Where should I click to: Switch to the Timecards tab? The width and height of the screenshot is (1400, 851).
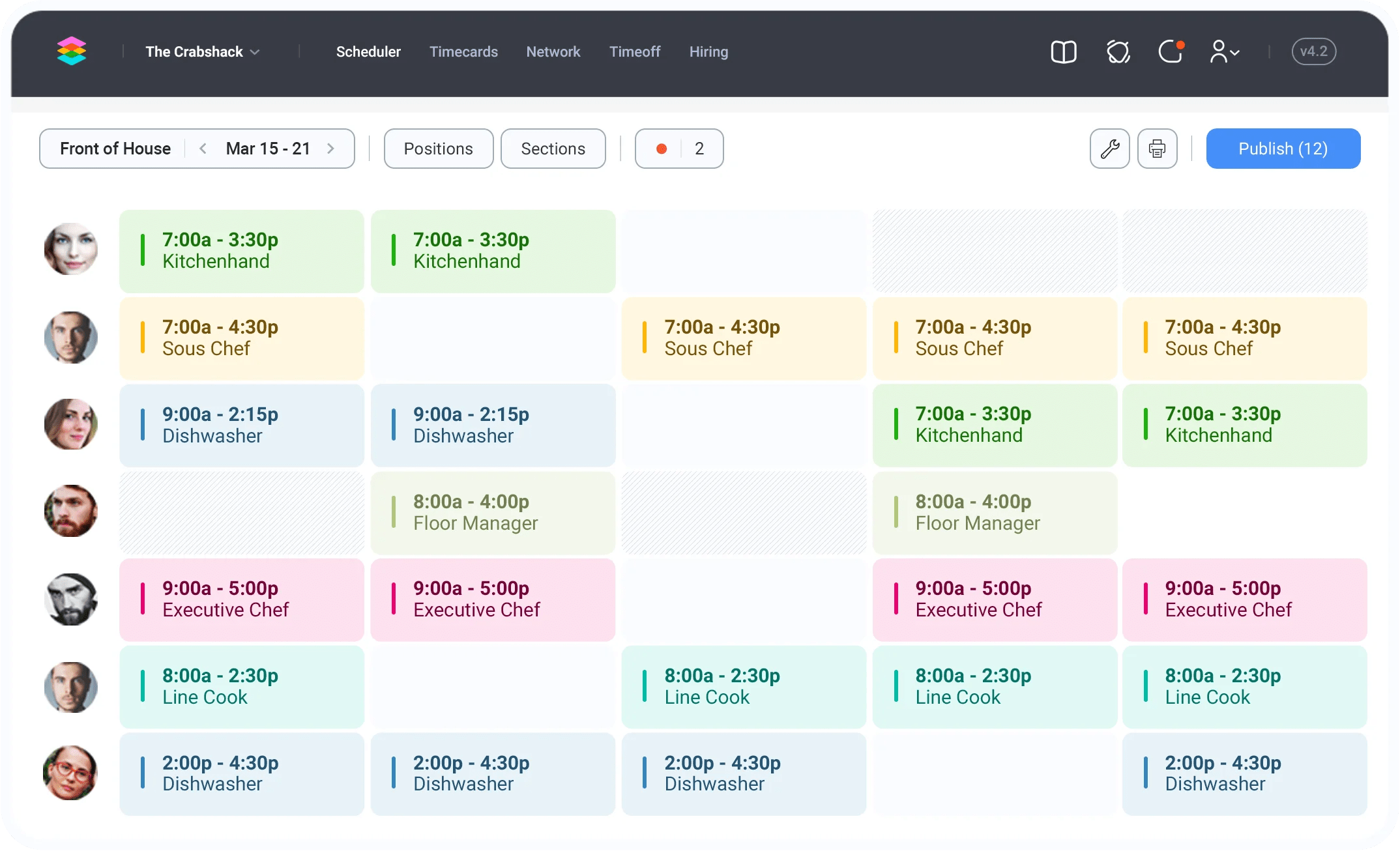tap(463, 51)
